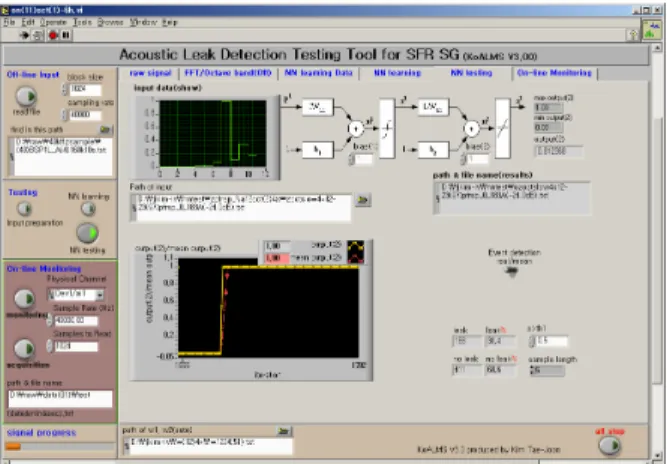Click the VI icon pane at top right
The image size is (667, 464).
(652, 30)
